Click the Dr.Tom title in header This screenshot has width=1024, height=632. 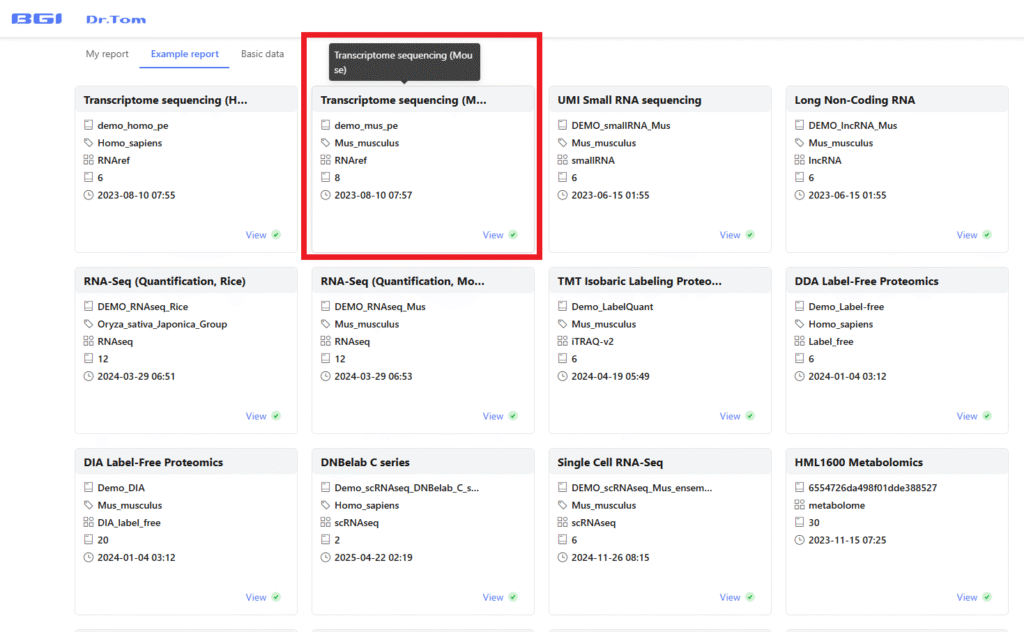point(108,19)
